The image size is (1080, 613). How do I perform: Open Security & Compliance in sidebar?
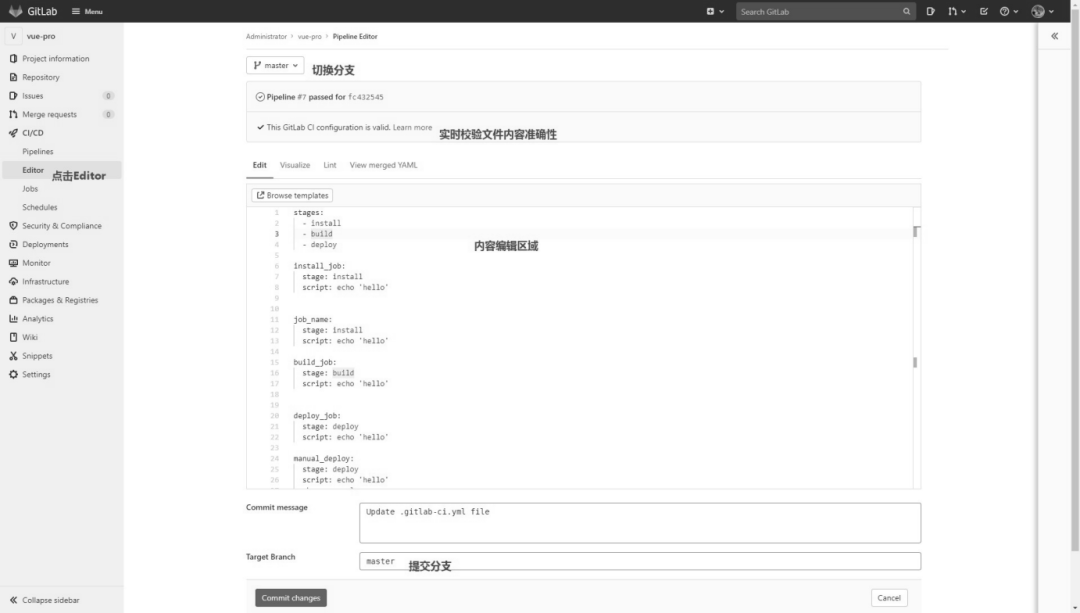(62, 226)
